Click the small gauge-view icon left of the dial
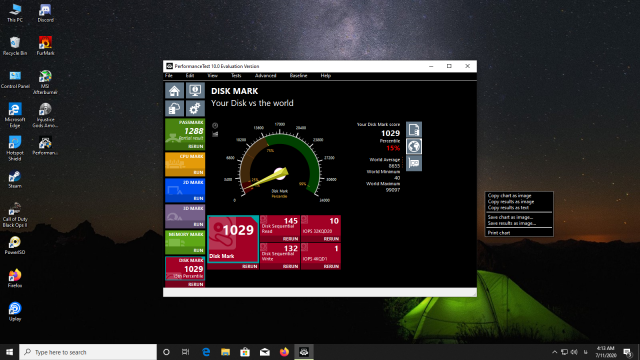 tap(215, 126)
